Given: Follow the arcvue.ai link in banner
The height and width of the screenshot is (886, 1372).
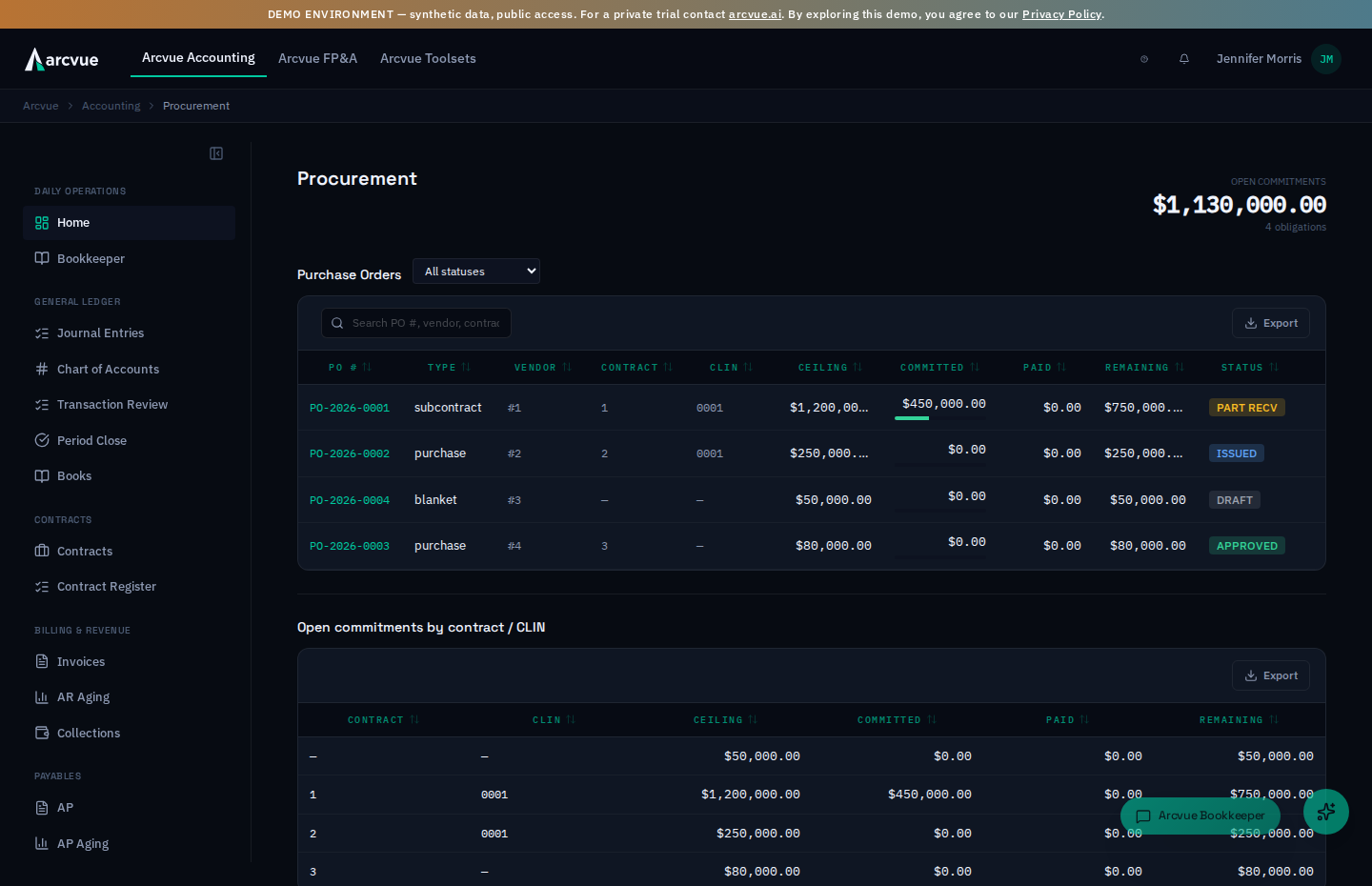Looking at the screenshot, I should tap(755, 14).
